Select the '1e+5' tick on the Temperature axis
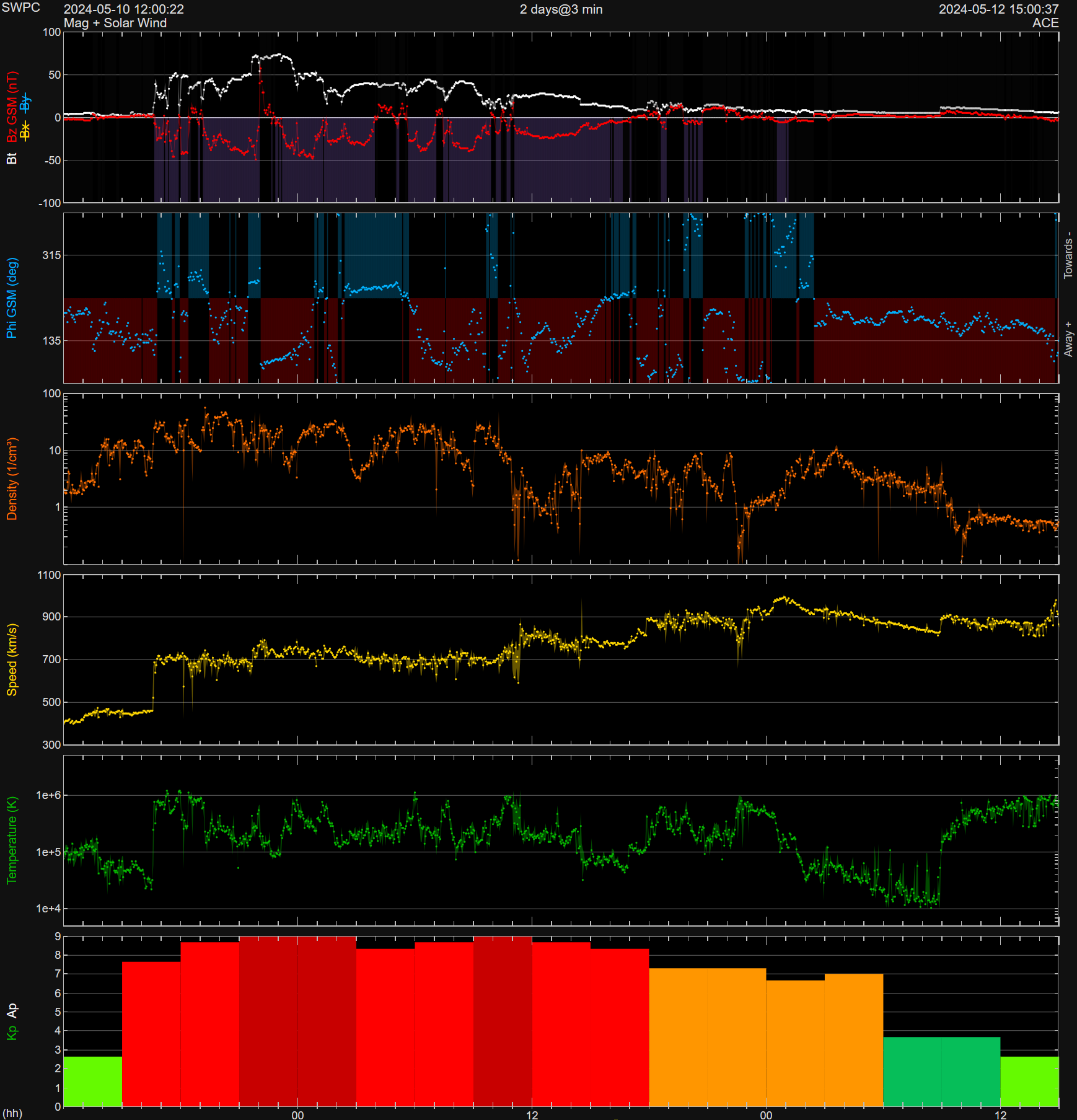This screenshot has width=1077, height=1120. (49, 852)
